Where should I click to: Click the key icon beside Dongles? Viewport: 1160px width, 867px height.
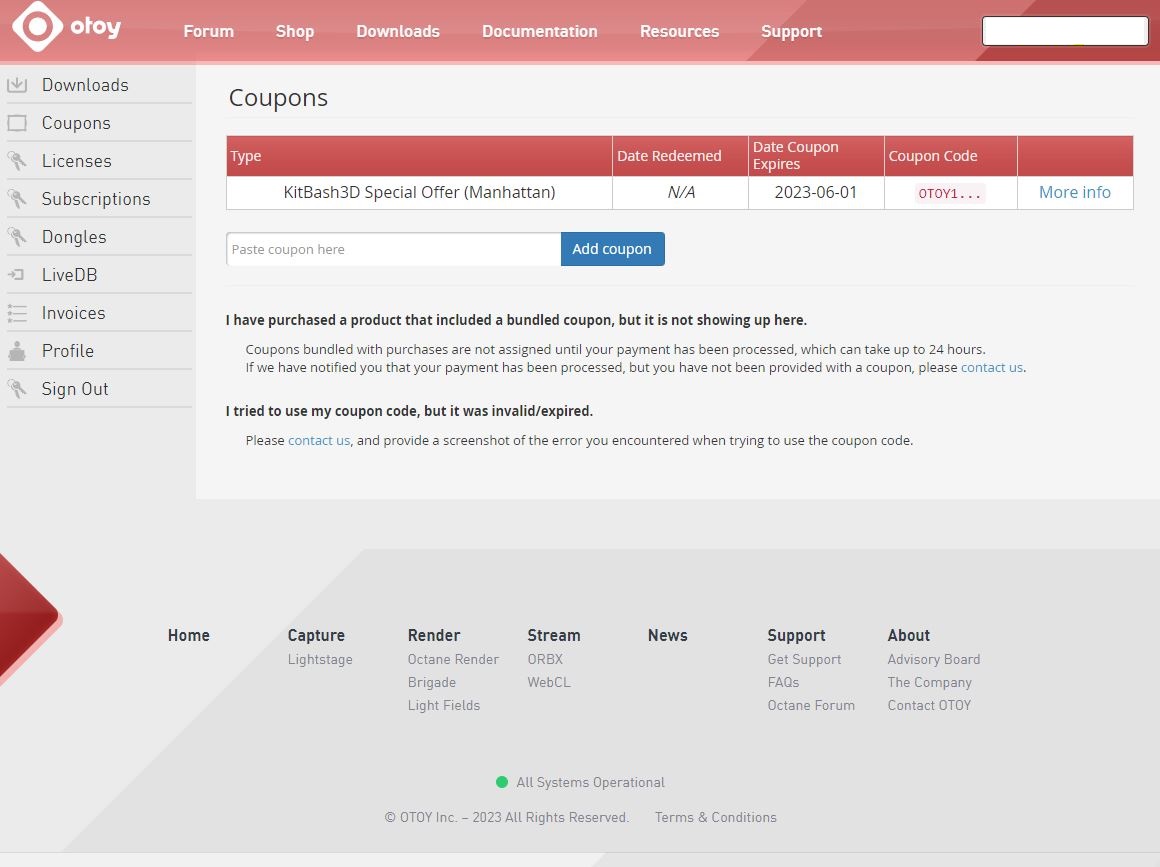(17, 237)
